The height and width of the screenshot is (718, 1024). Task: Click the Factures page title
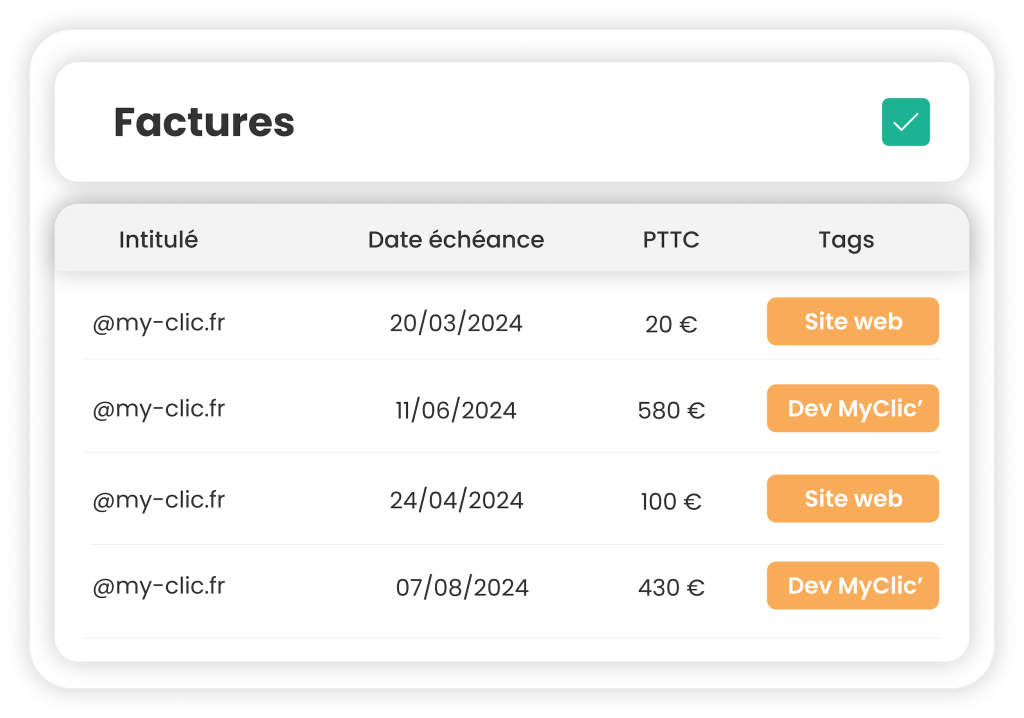[x=204, y=122]
